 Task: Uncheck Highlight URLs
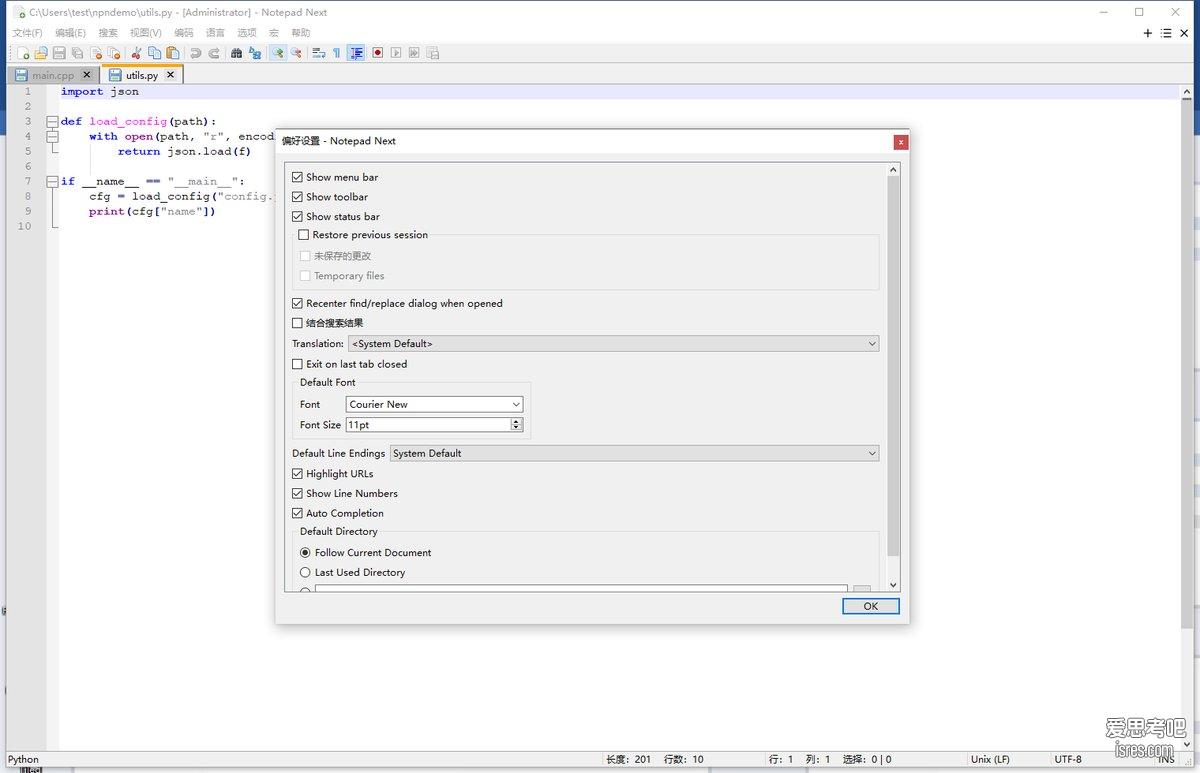click(297, 474)
